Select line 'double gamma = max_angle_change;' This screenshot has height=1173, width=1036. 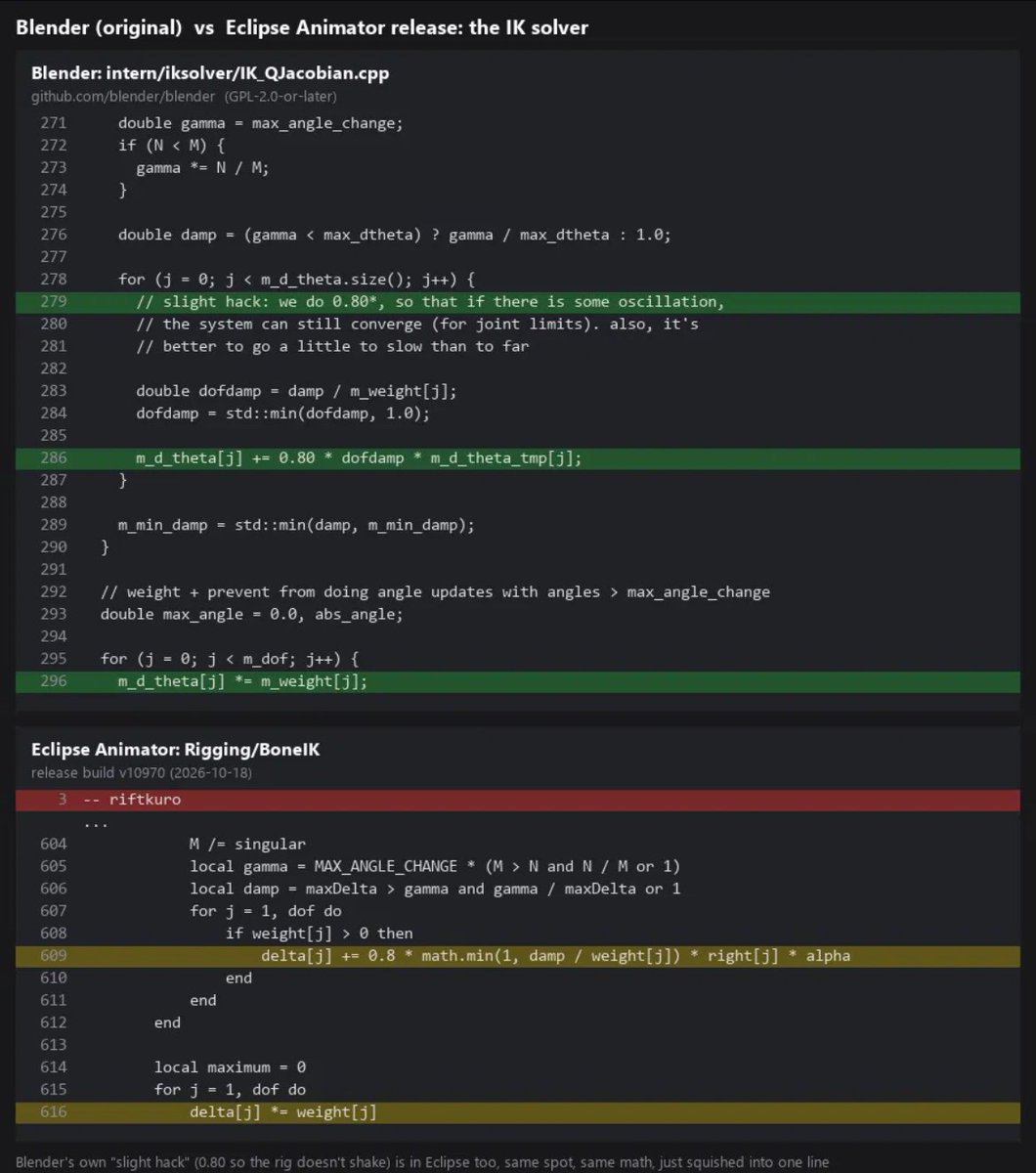[260, 123]
